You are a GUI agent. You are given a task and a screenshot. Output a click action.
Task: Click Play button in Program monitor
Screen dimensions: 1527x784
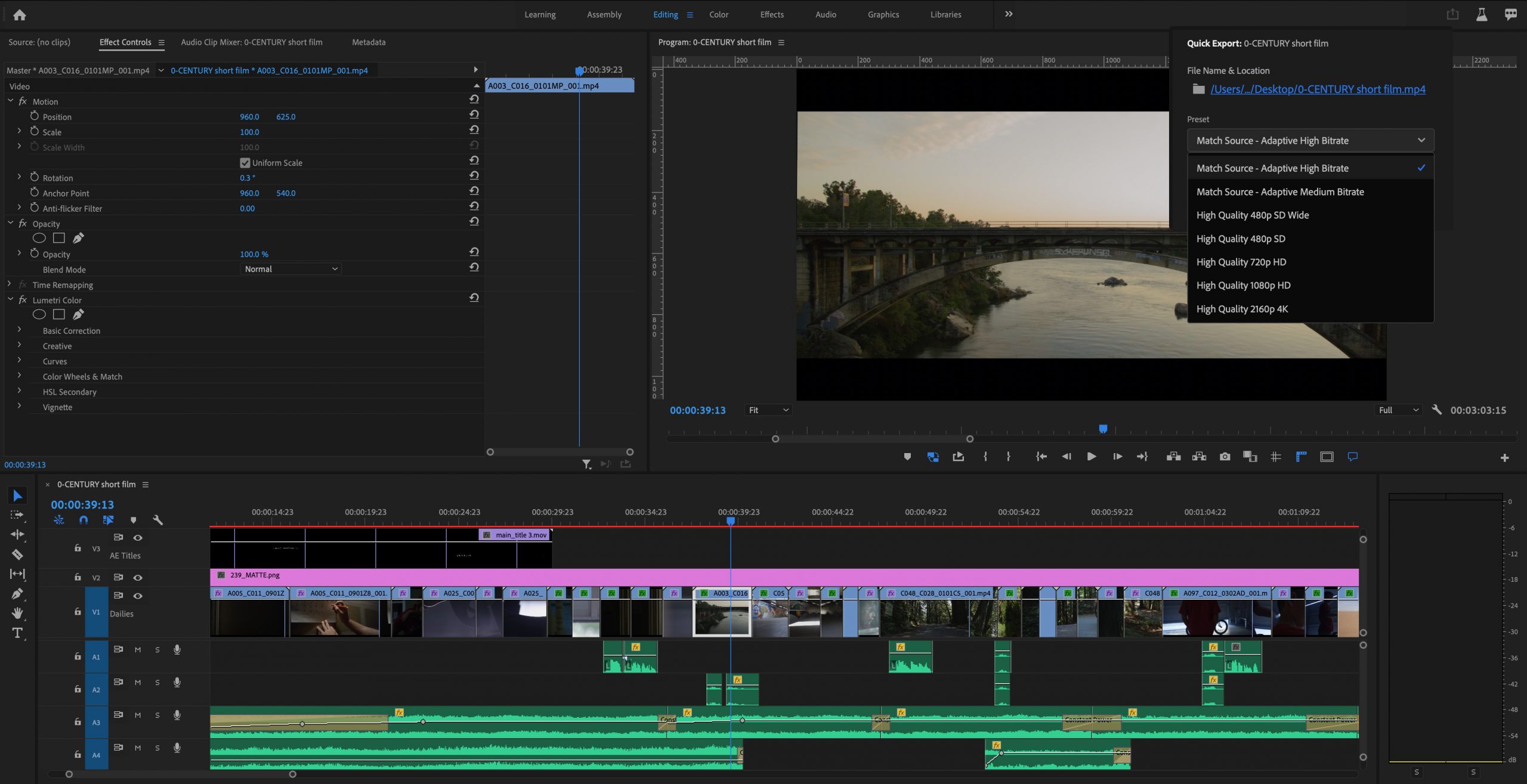(x=1091, y=457)
